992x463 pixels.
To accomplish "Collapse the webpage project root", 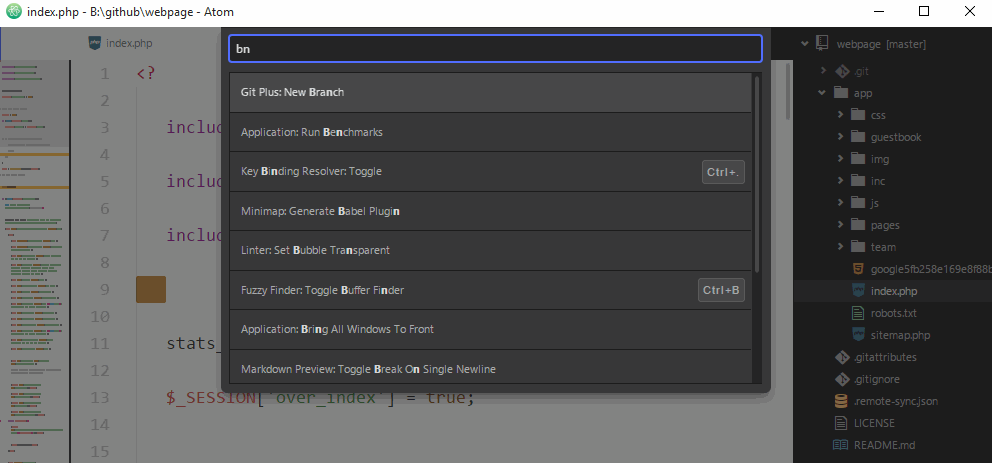I will click(805, 44).
